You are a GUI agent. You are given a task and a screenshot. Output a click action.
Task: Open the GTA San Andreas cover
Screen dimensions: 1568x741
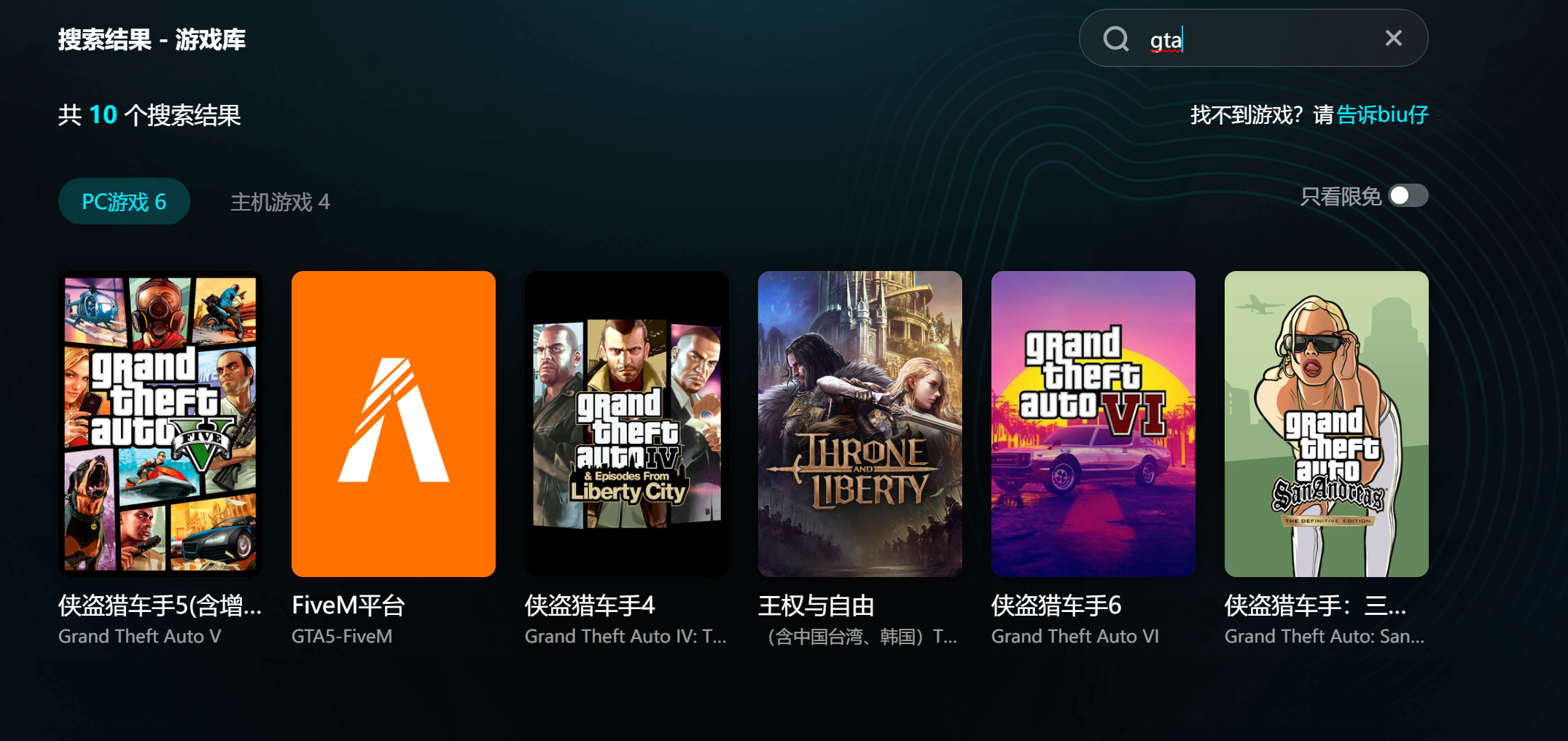(1327, 424)
